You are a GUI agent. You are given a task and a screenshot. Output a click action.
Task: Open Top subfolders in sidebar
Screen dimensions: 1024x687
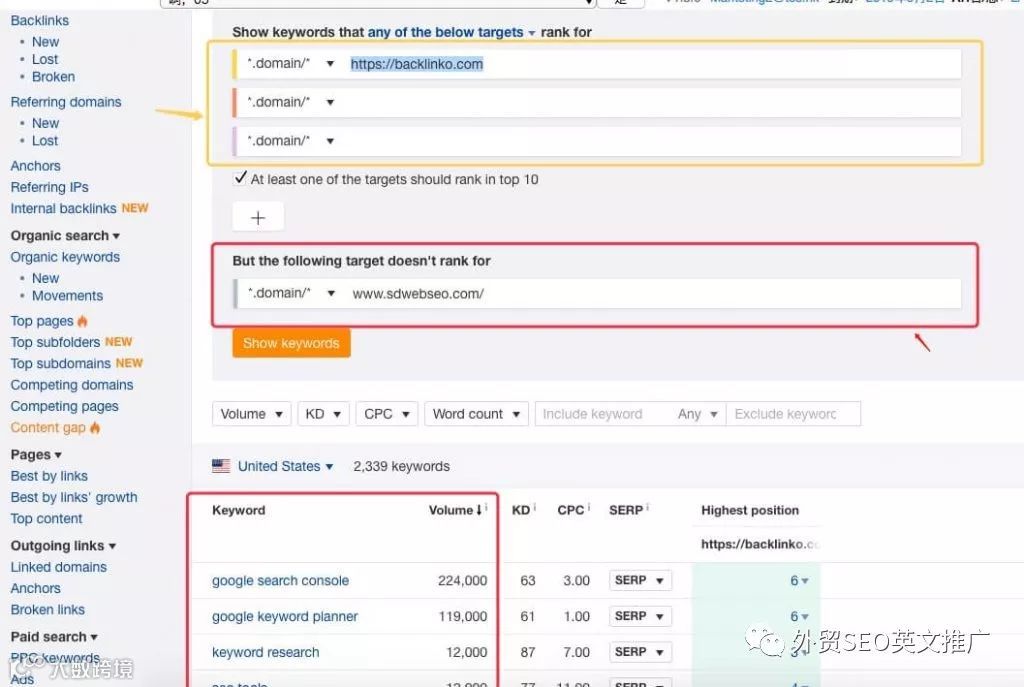point(56,342)
